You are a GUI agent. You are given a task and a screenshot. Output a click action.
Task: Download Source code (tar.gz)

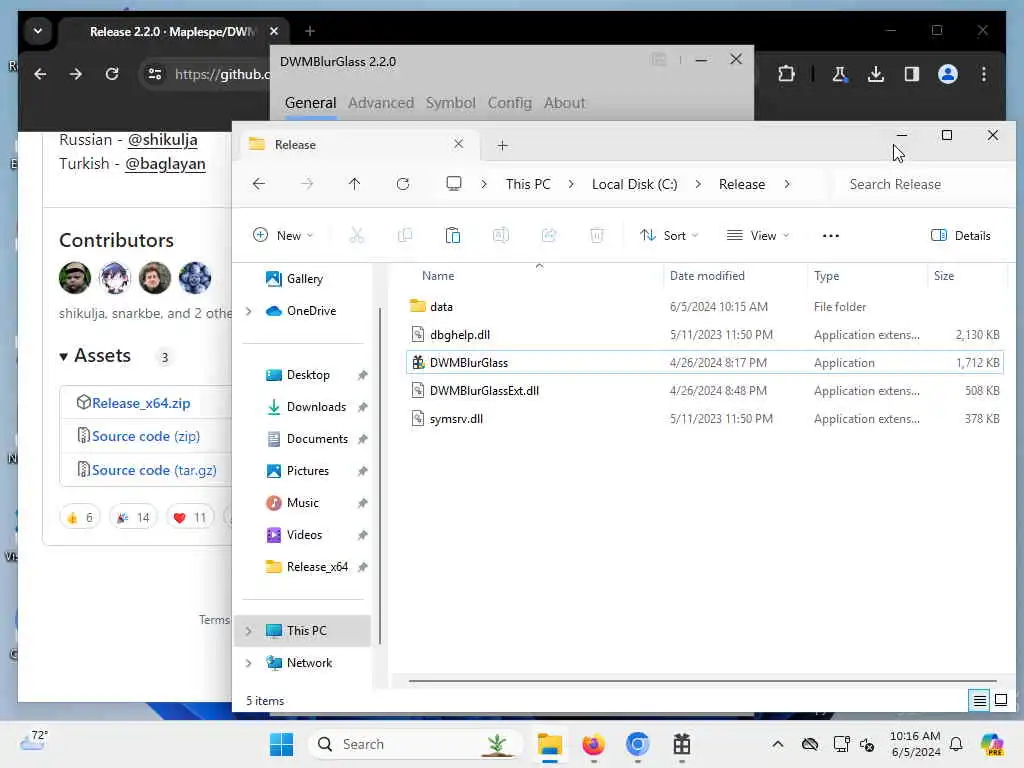(x=154, y=470)
